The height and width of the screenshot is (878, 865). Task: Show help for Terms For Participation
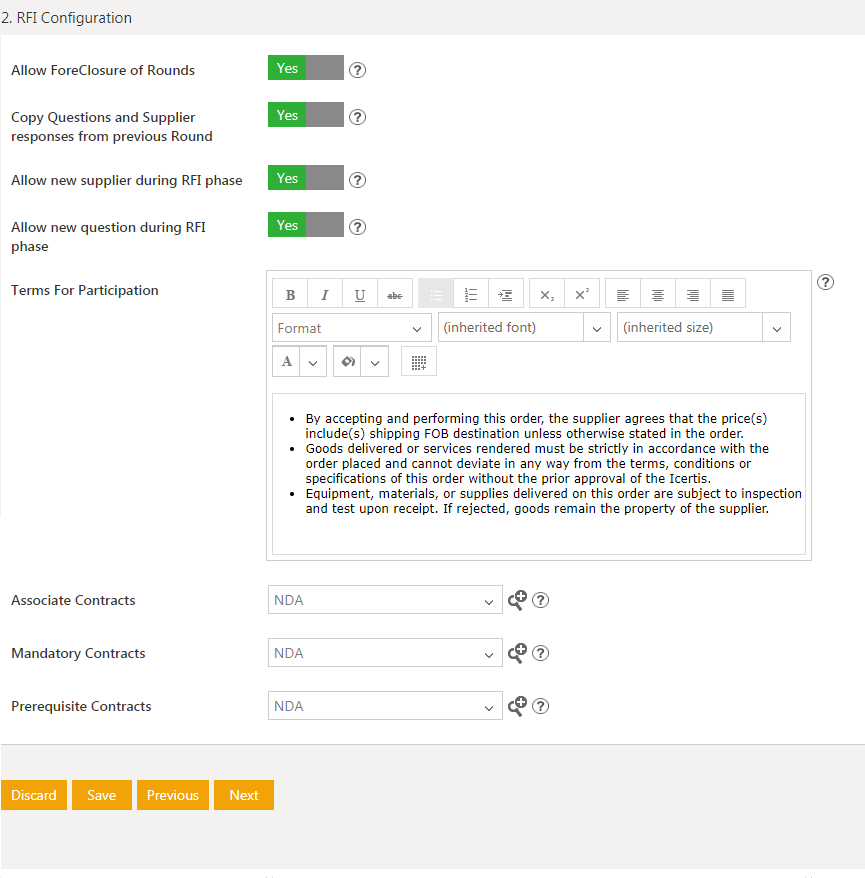825,282
